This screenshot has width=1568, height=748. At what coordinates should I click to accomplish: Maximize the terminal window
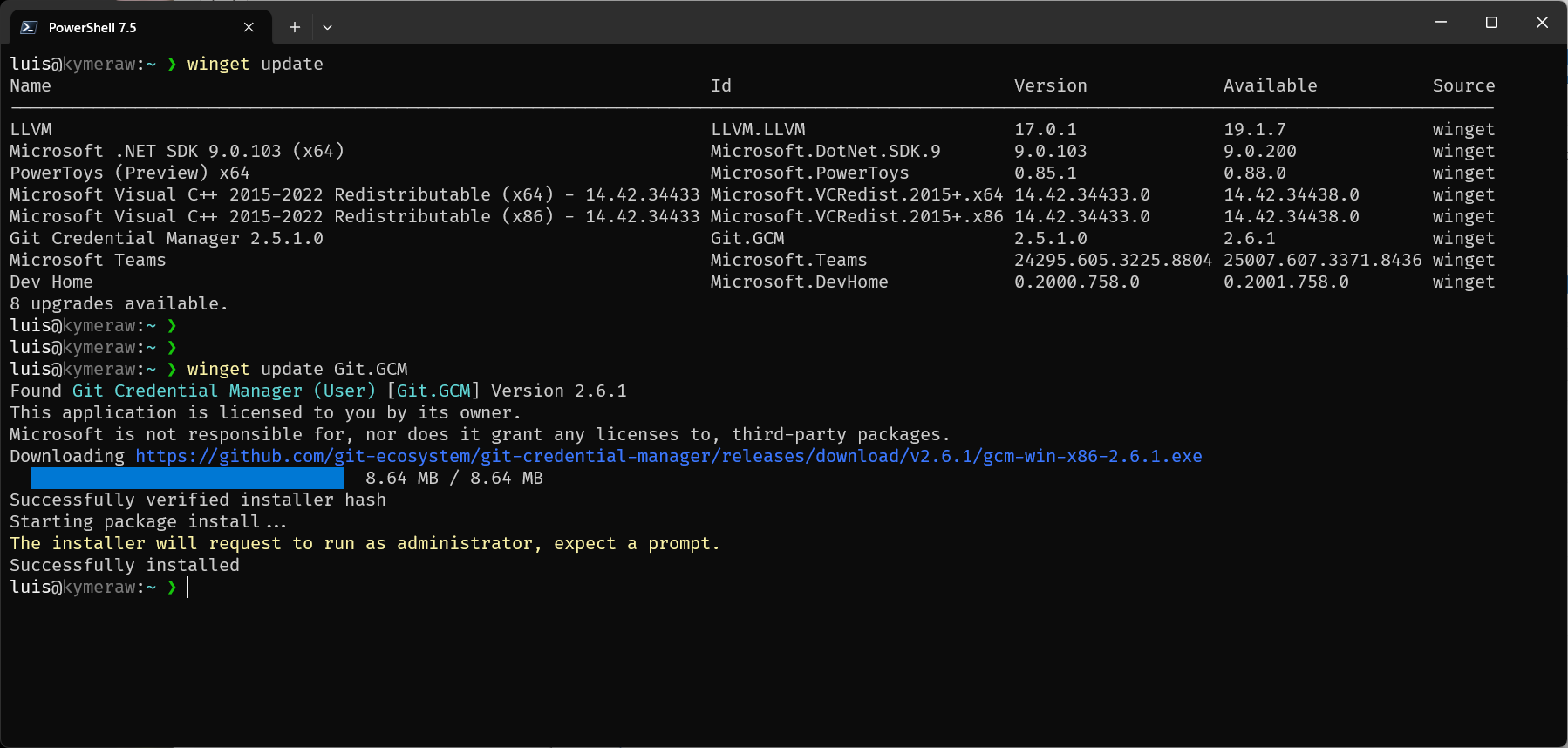tap(1491, 22)
